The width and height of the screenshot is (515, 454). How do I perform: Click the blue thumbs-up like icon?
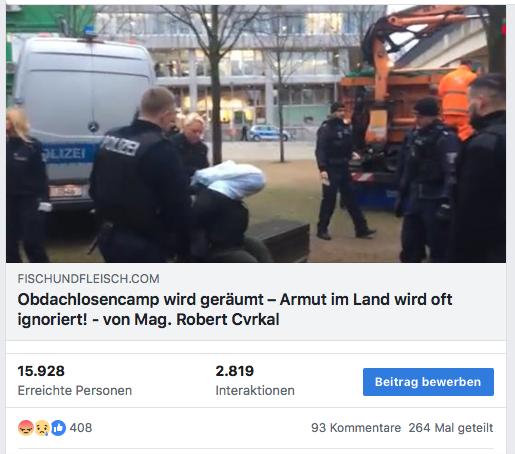58,428
